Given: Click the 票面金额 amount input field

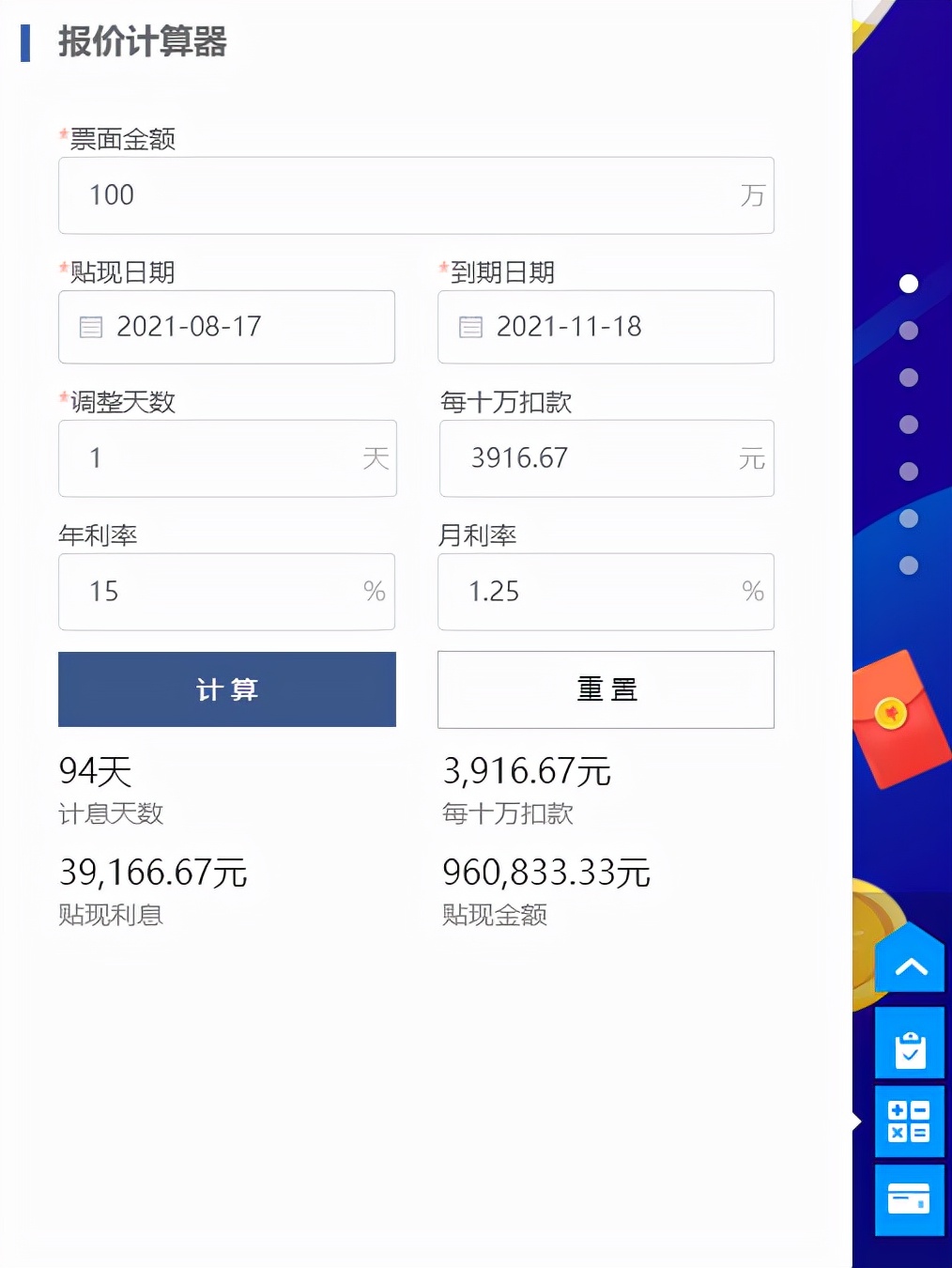Looking at the screenshot, I should click(416, 195).
